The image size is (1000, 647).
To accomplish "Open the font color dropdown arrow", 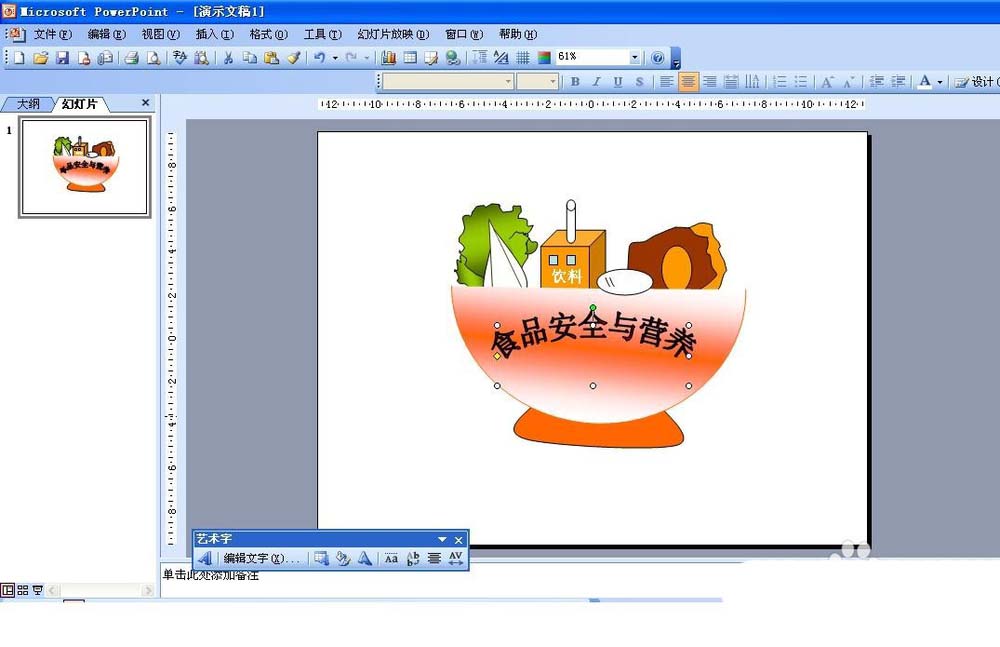I will (x=939, y=82).
